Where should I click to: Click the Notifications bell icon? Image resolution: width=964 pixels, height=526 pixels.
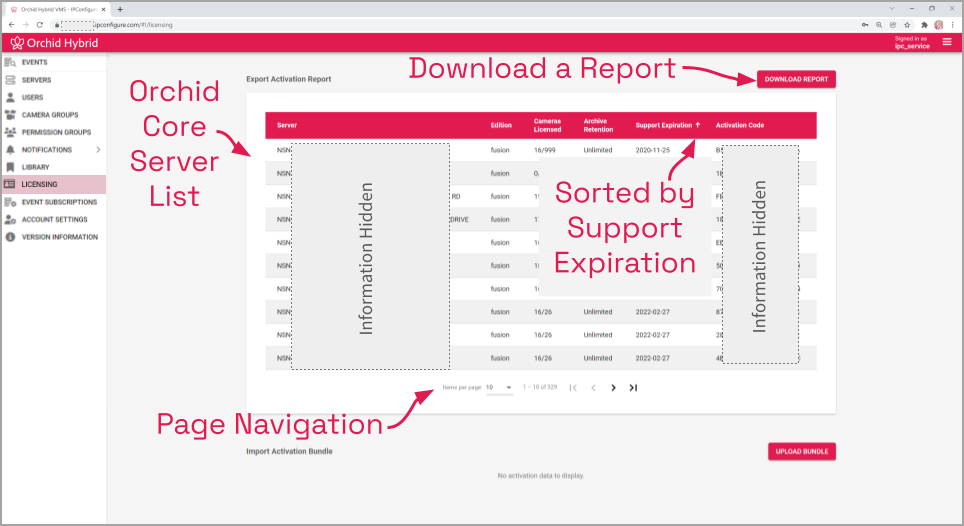point(10,149)
